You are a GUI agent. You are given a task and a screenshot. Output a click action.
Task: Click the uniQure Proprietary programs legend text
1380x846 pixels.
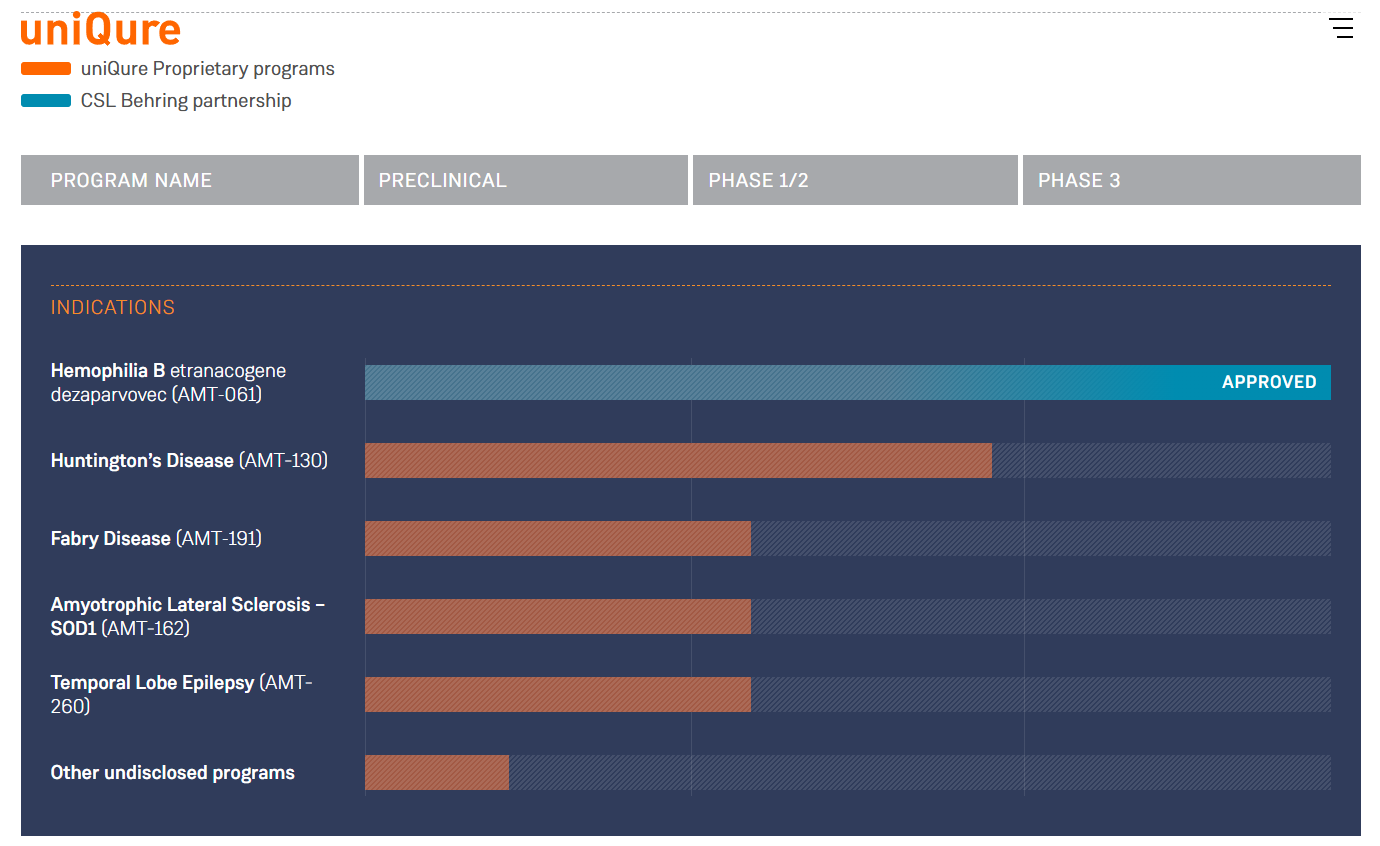(208, 69)
